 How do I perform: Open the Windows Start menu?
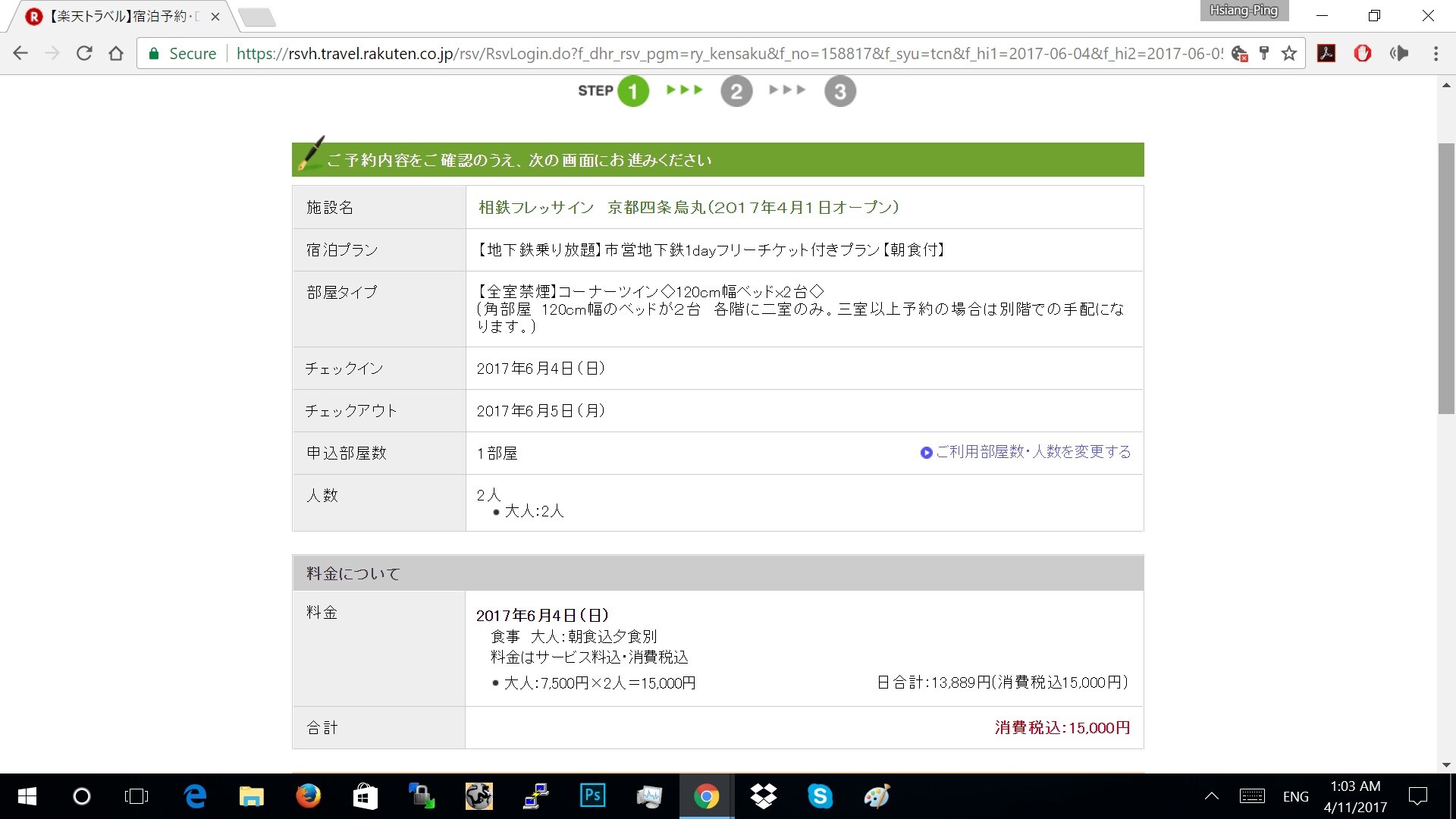27,796
